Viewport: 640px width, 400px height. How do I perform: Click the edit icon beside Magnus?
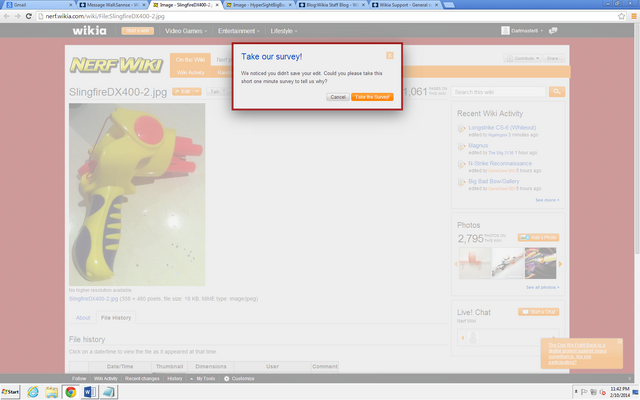click(462, 147)
